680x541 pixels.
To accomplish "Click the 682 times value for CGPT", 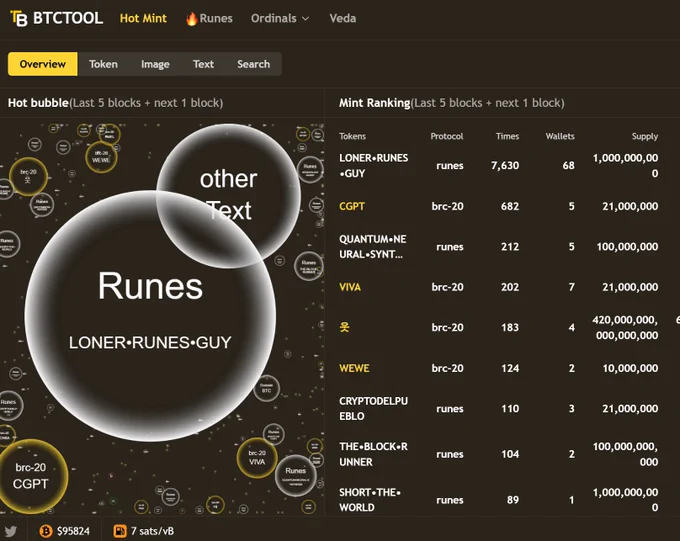I will pyautogui.click(x=510, y=206).
